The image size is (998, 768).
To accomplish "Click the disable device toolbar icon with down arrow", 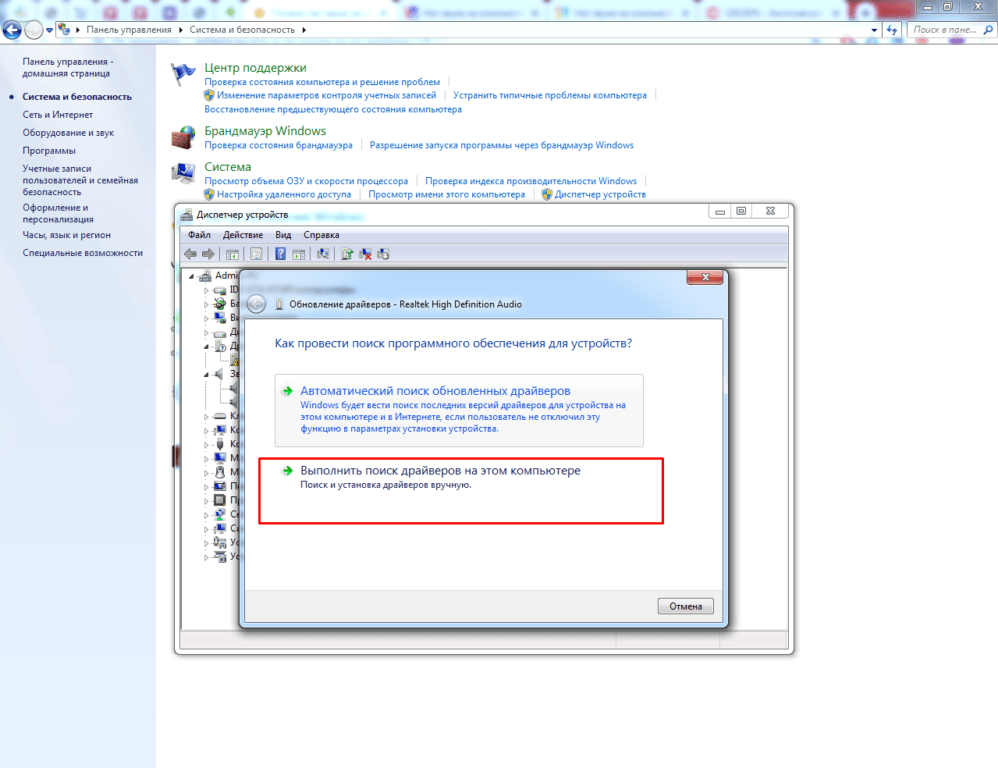I will pos(383,254).
